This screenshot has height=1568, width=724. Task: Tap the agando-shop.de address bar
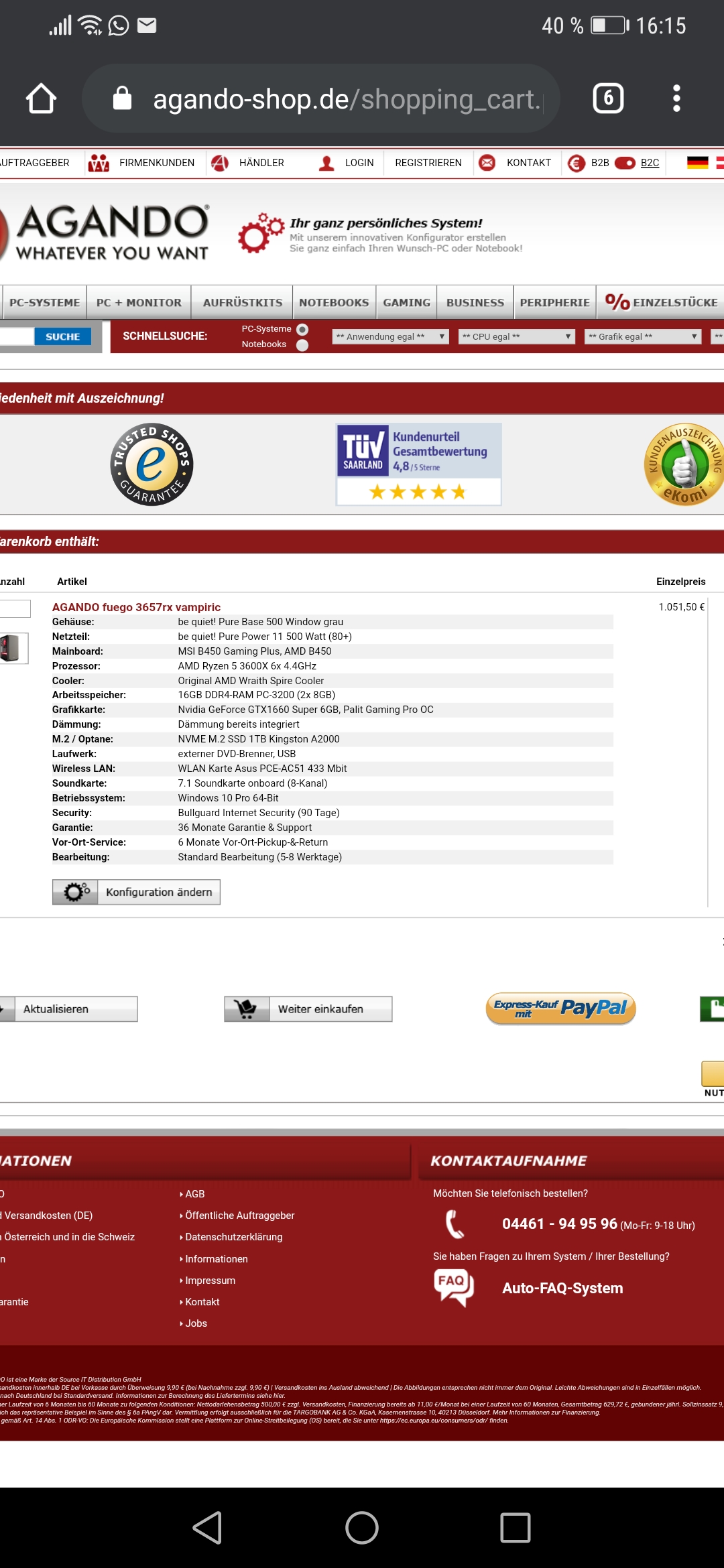tap(320, 99)
